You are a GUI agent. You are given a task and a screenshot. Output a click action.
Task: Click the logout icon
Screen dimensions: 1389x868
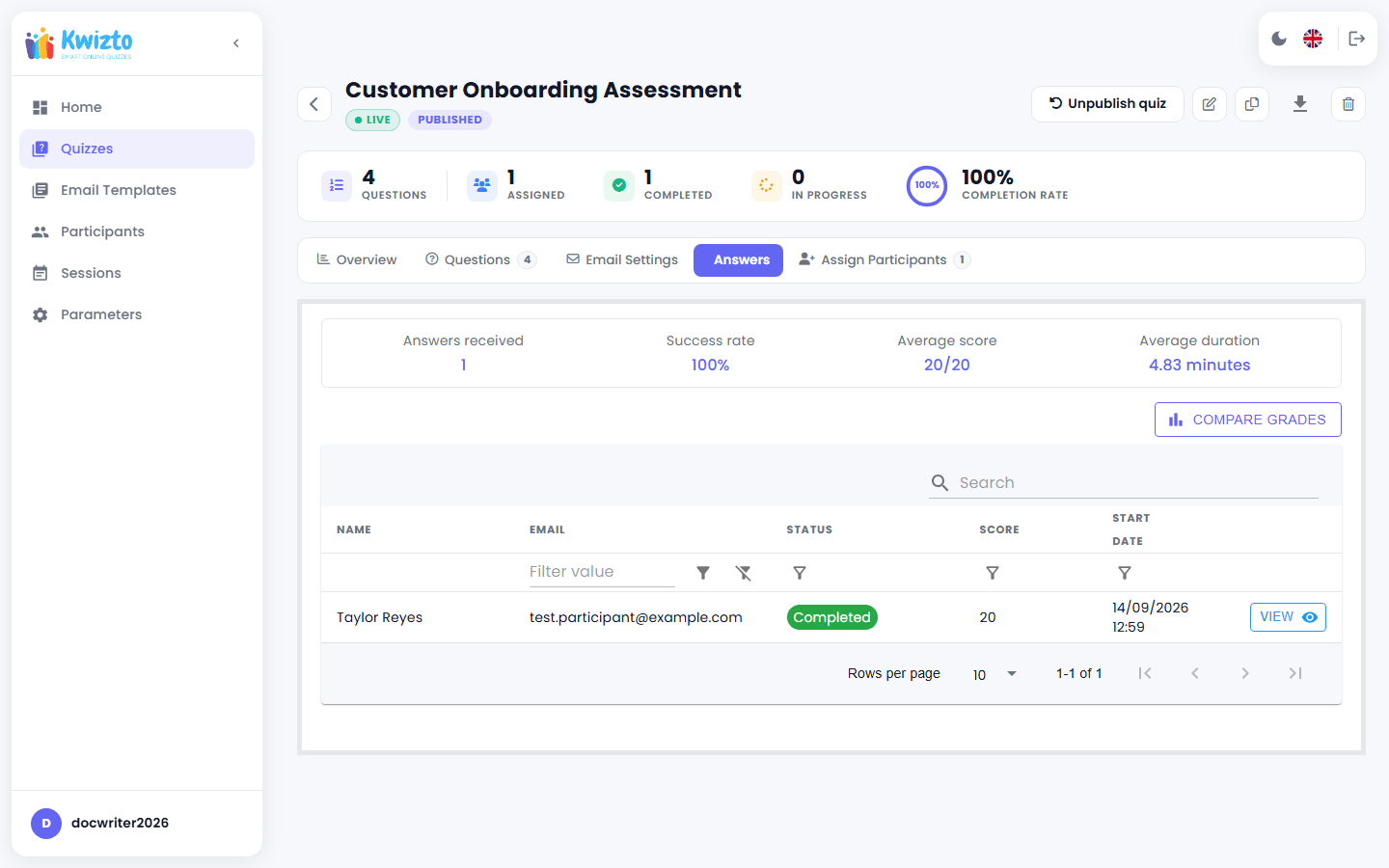1357,39
